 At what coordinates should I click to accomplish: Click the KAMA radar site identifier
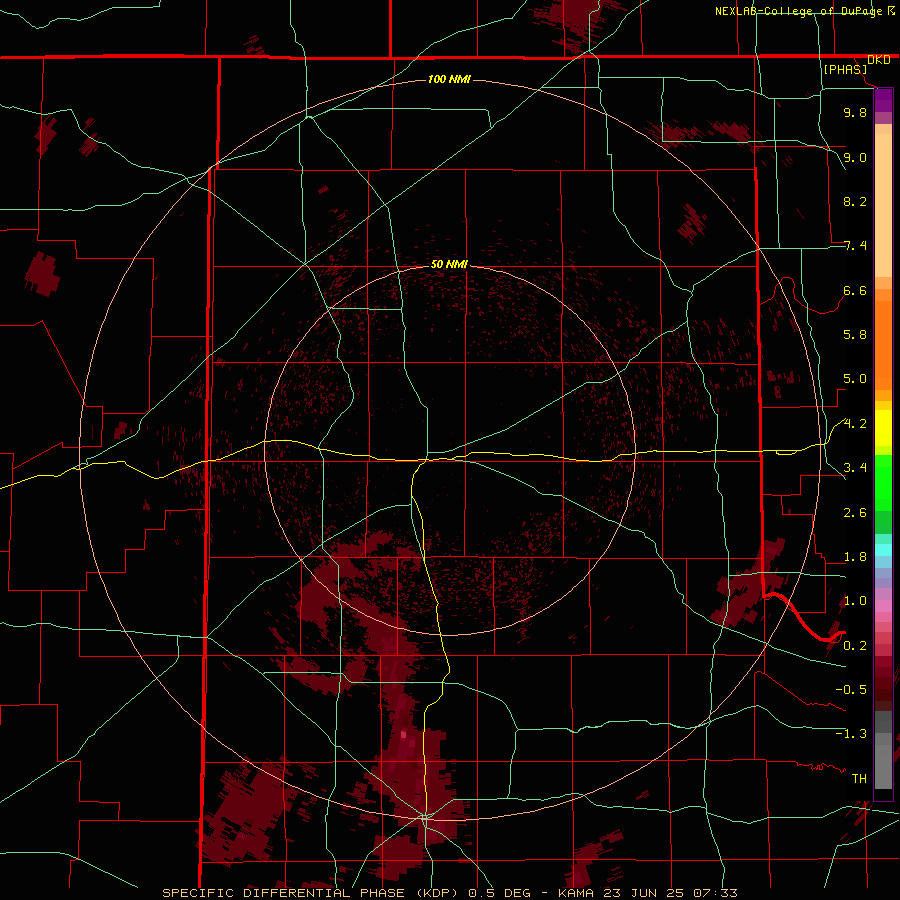tap(577, 893)
